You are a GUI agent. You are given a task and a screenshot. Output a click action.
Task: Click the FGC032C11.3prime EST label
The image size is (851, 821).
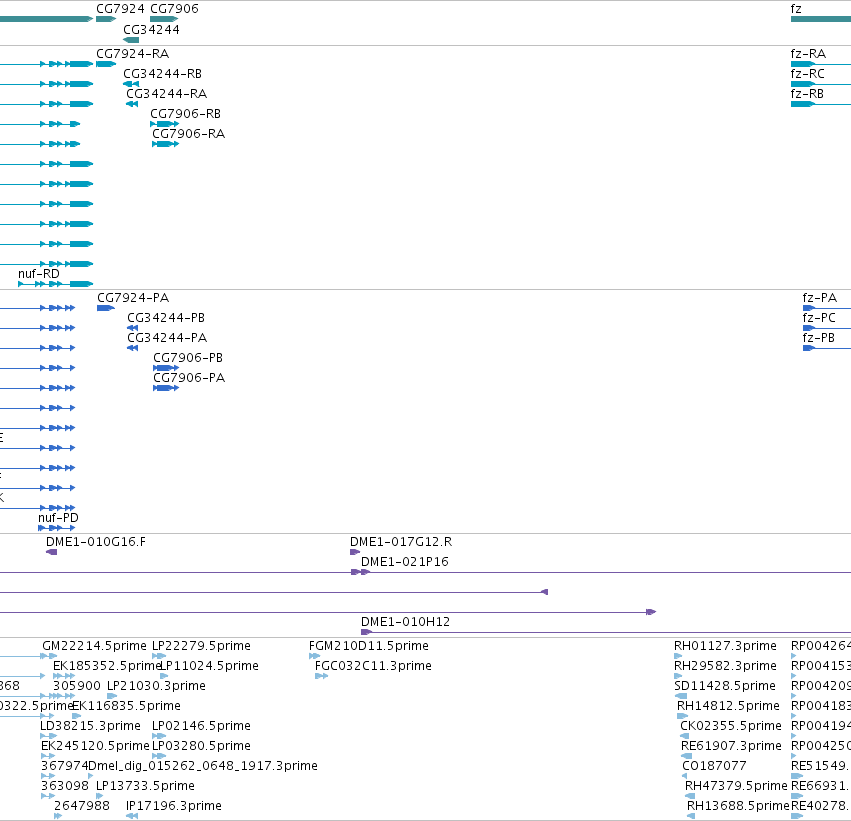point(373,666)
